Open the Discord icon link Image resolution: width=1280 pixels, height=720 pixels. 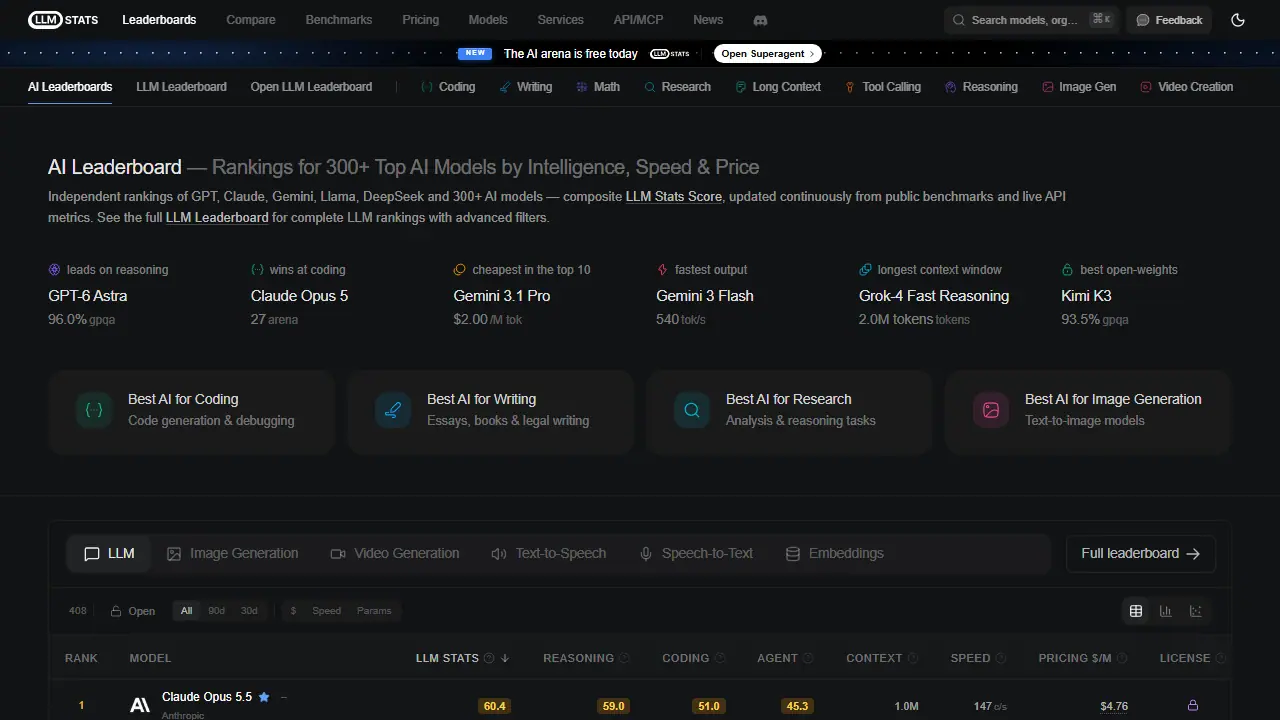coord(760,20)
